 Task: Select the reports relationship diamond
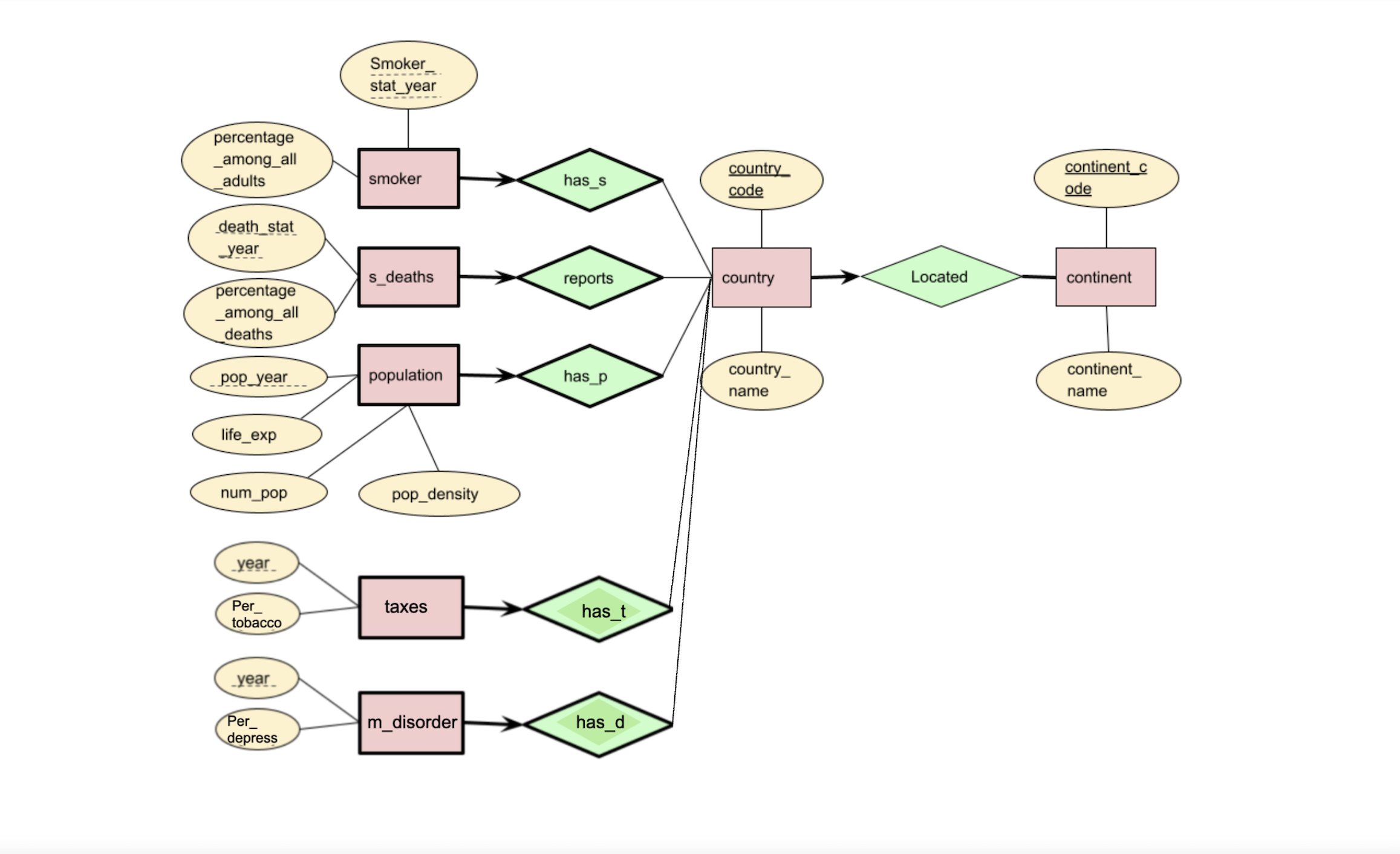click(x=575, y=280)
